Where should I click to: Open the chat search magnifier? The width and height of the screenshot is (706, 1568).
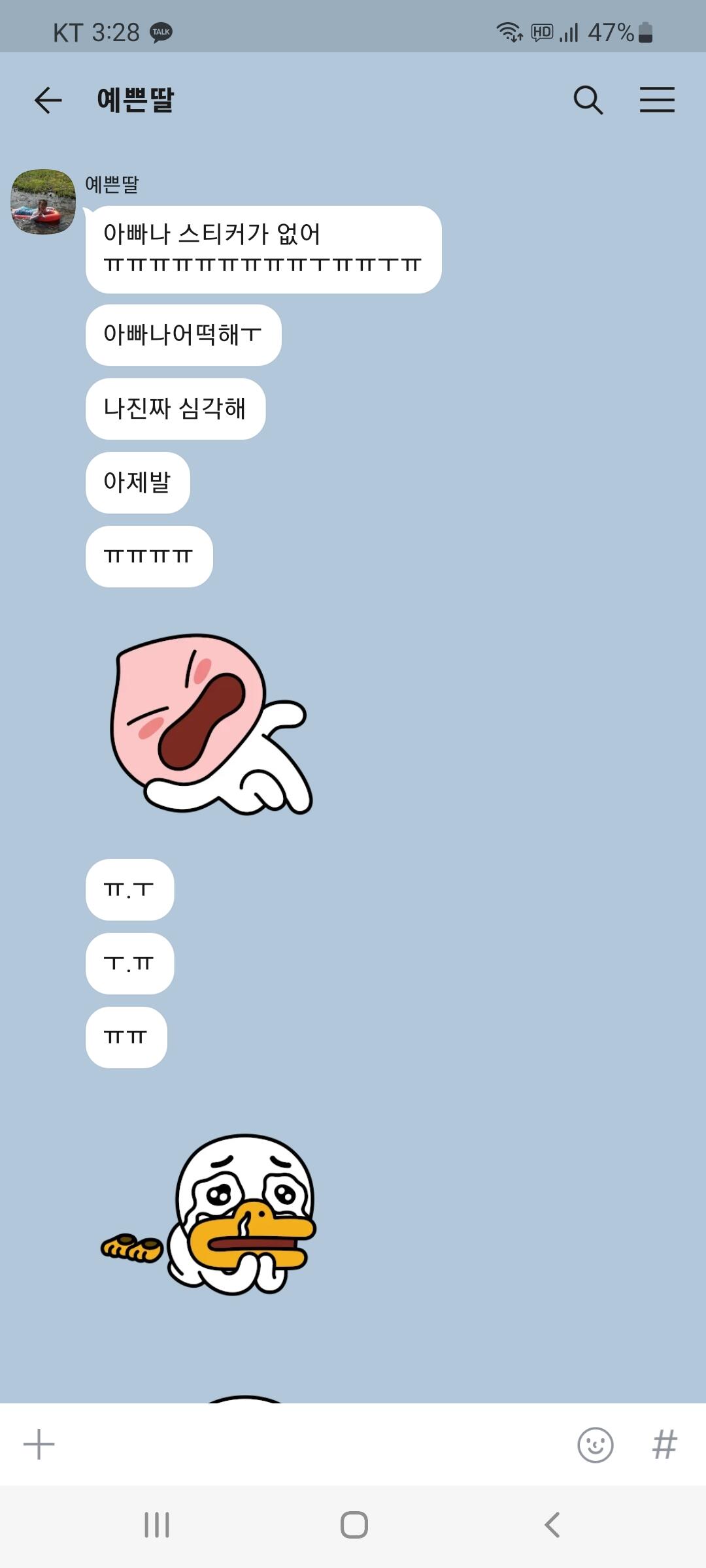pos(588,100)
